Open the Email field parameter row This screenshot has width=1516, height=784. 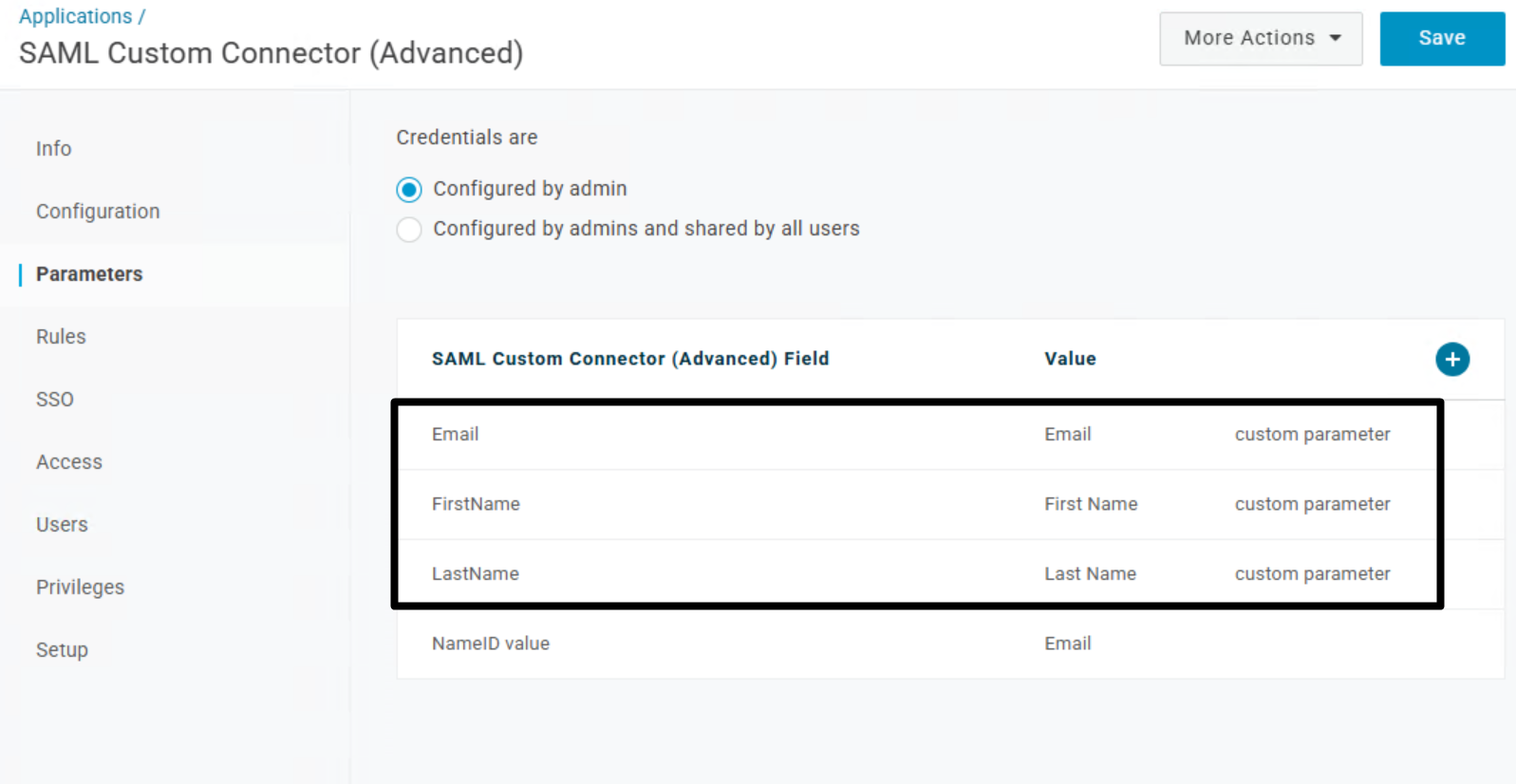(x=456, y=435)
